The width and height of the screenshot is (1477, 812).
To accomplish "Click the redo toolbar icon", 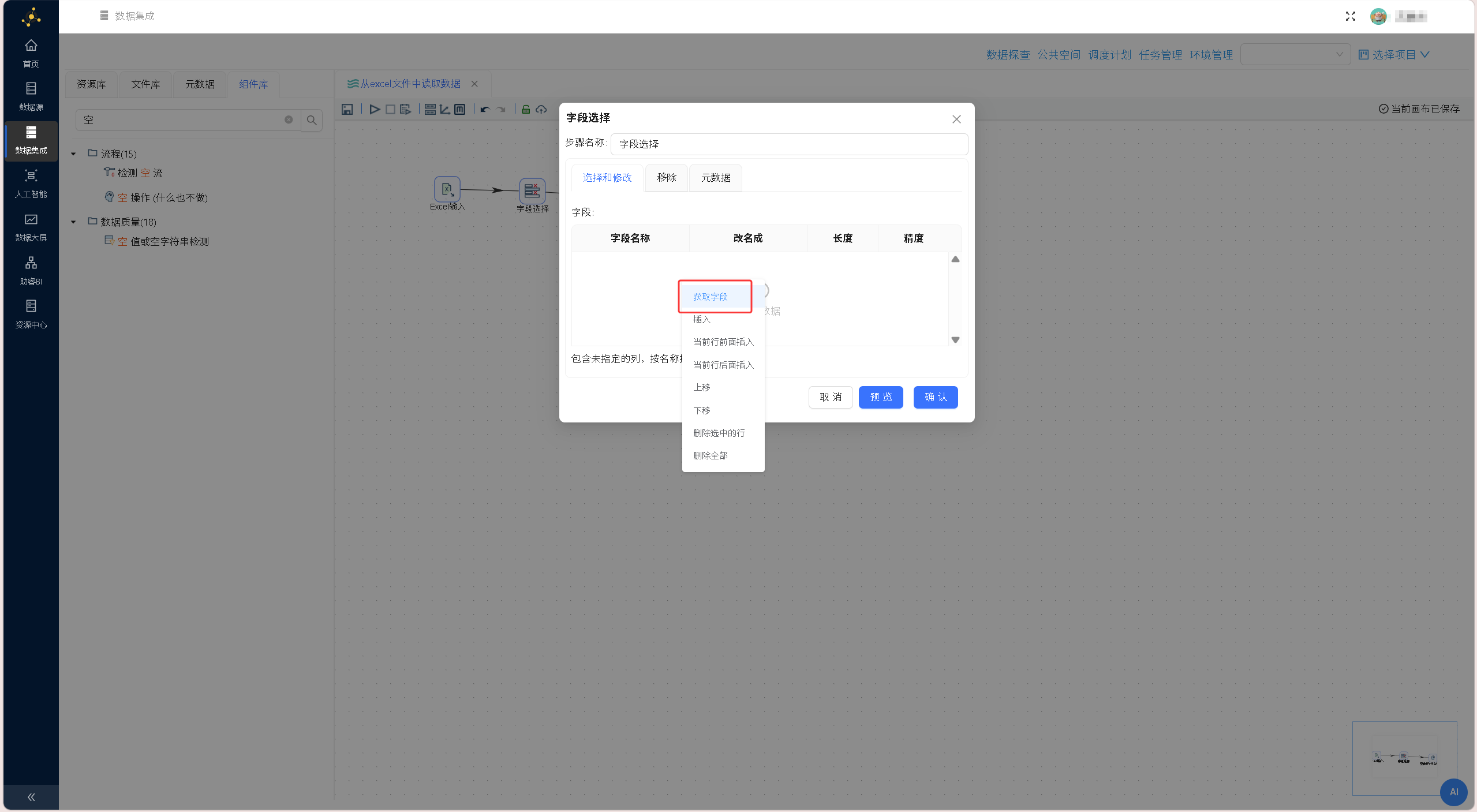I will point(501,109).
